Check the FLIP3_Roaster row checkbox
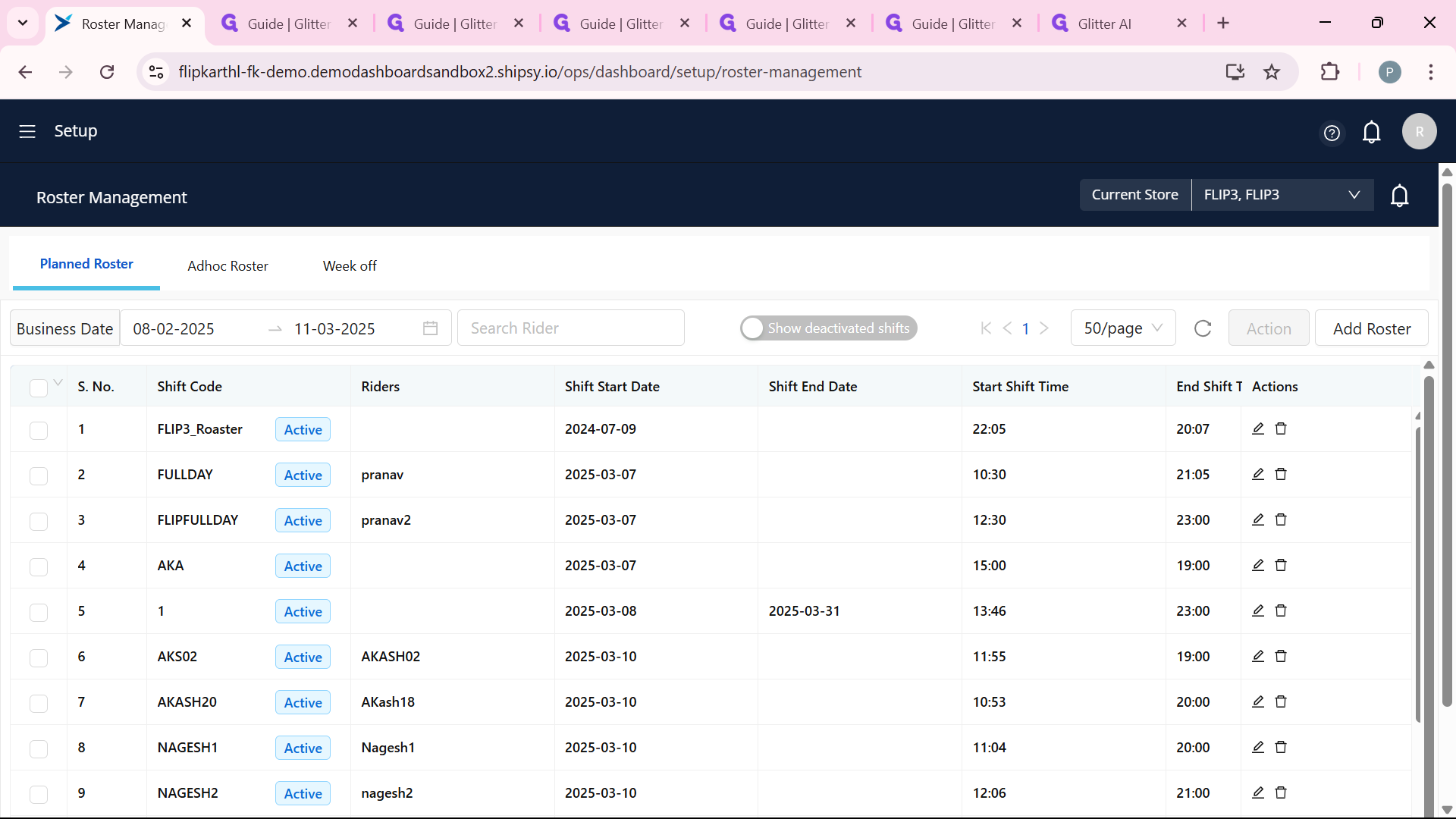1456x819 pixels. pyautogui.click(x=39, y=431)
